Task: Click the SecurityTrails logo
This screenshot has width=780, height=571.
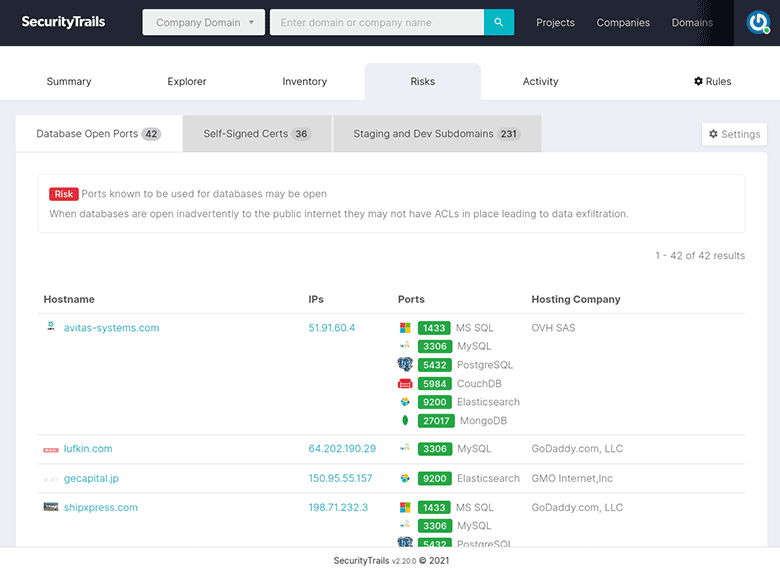Action: [x=63, y=22]
